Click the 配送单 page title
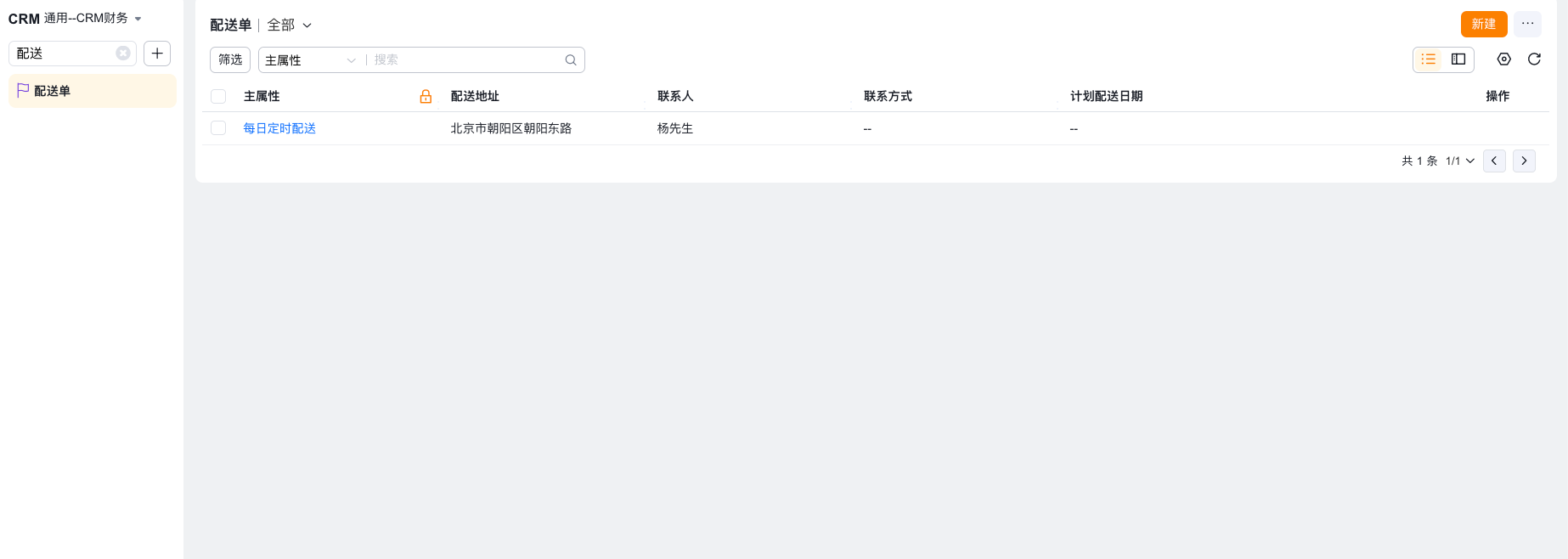Screen dimensions: 1568x559 (230, 25)
